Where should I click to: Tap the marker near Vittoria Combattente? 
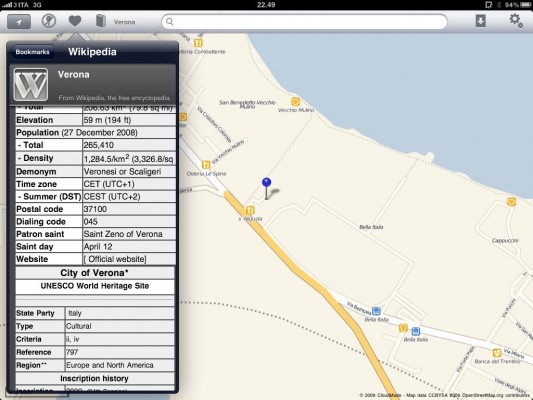[198, 43]
